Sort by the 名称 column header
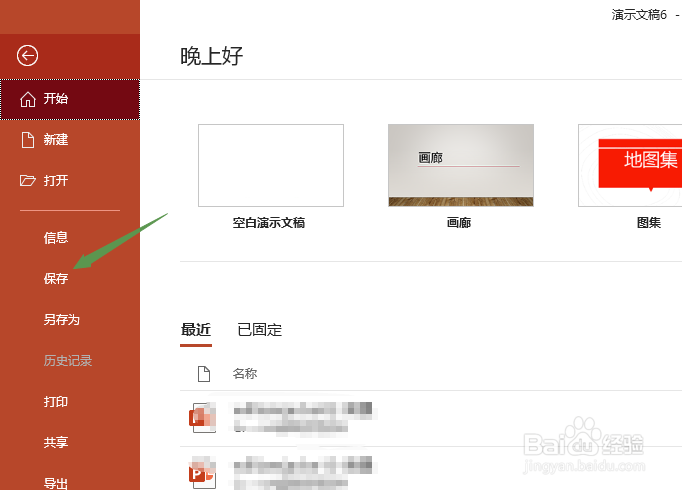The height and width of the screenshot is (490, 682). 245,373
